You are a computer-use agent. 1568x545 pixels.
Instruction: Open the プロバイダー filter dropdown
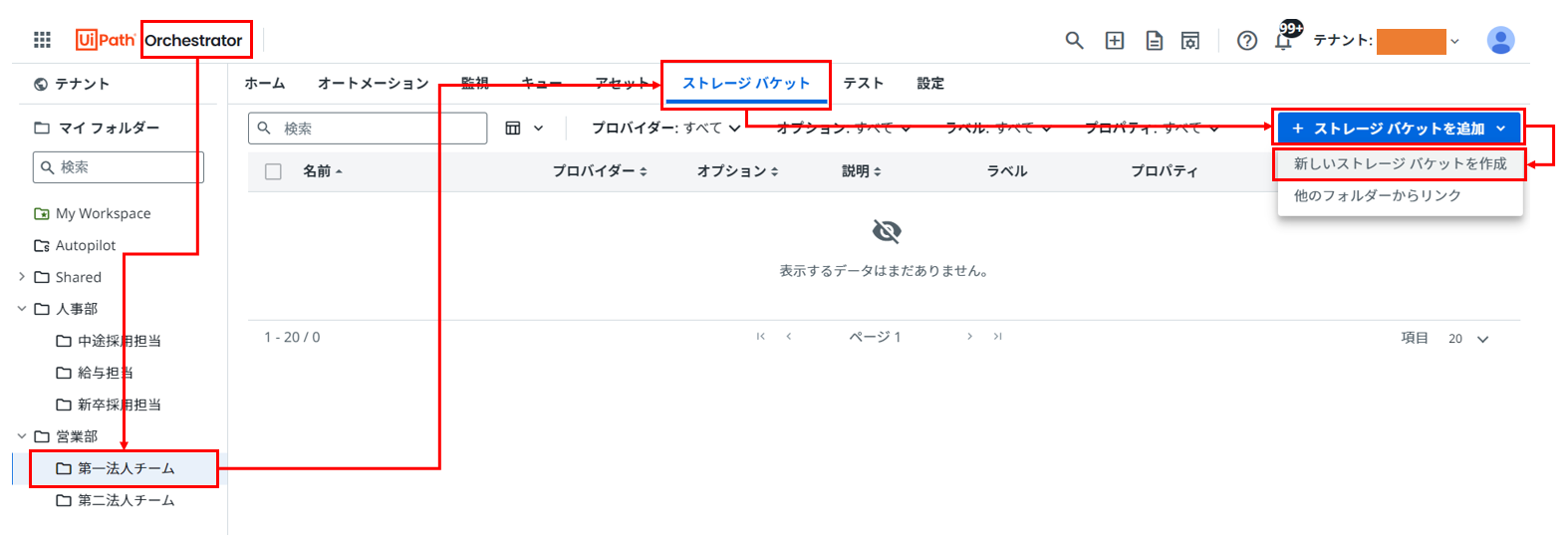pyautogui.click(x=665, y=128)
